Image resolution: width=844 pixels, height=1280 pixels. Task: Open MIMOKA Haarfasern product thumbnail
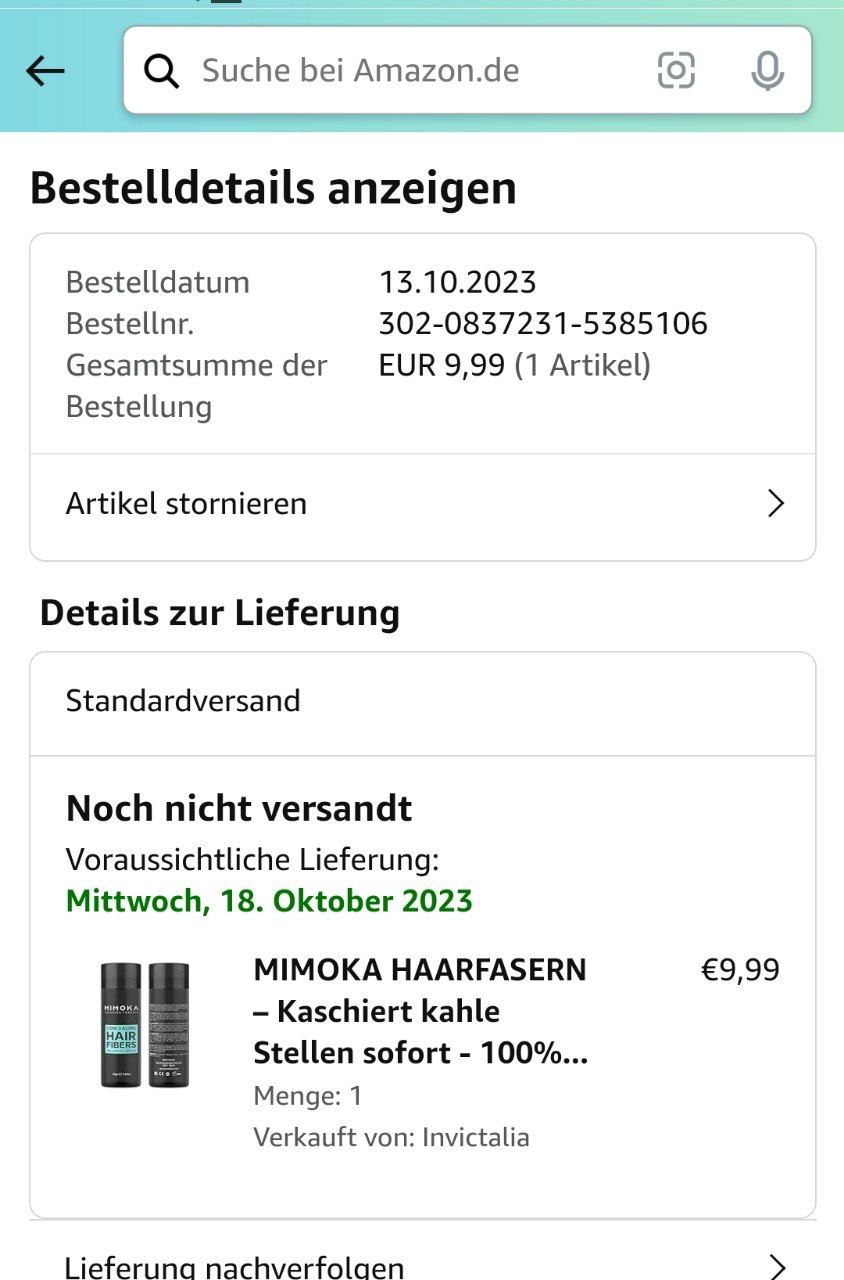(x=146, y=1024)
